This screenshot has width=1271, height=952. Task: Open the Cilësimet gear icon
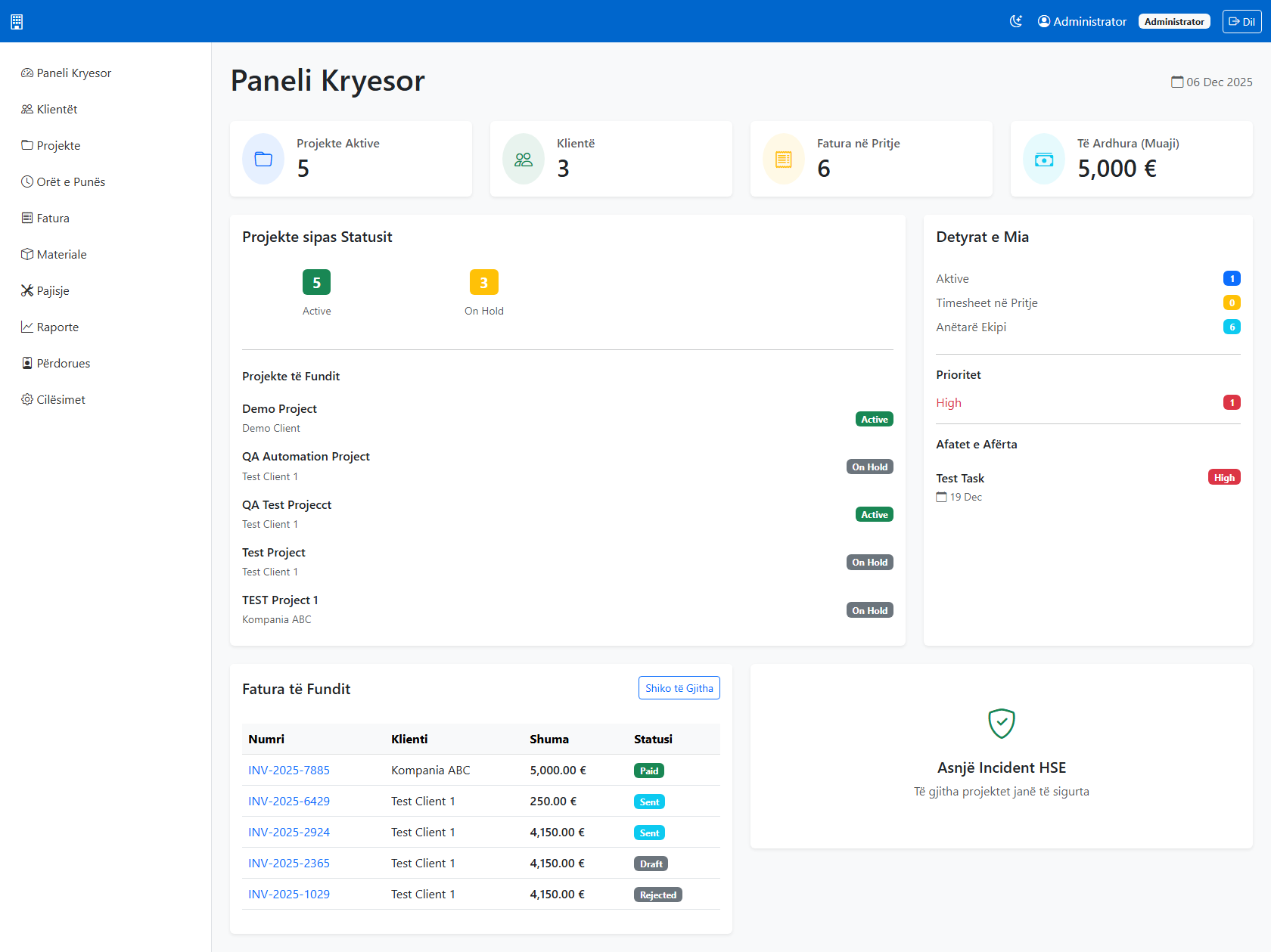click(x=27, y=399)
